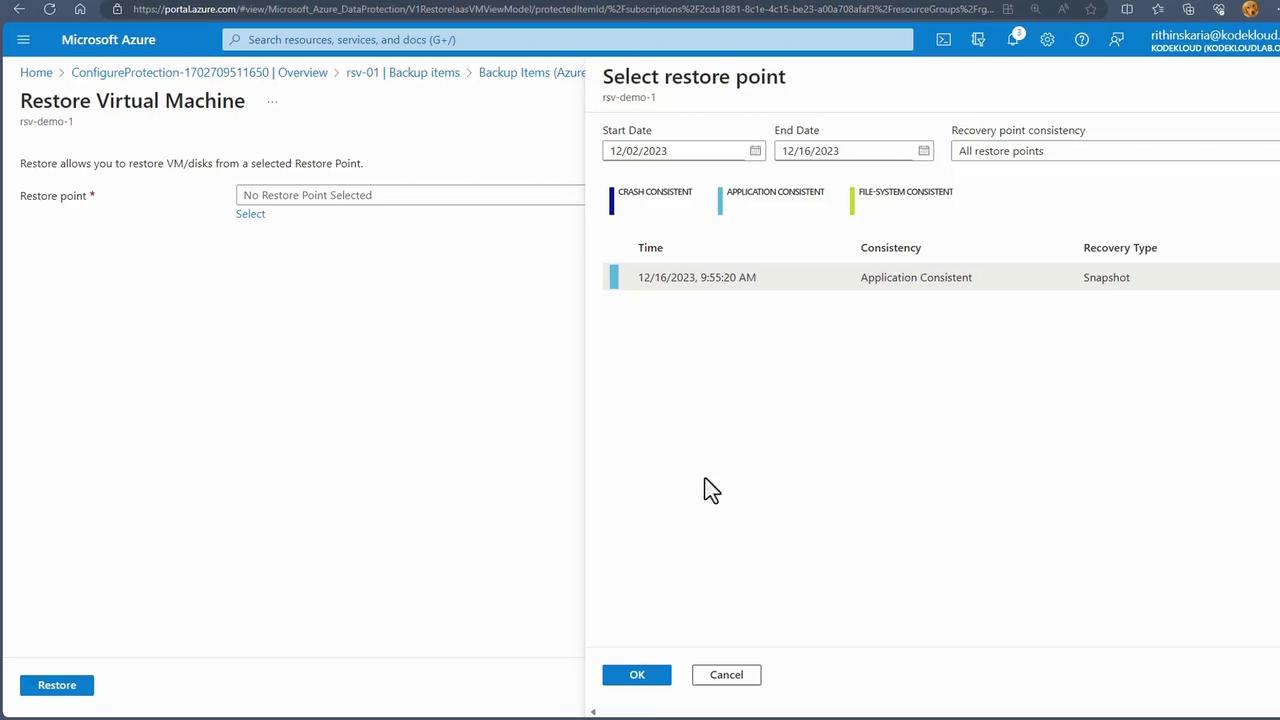1280x720 pixels.
Task: Click the CRASH CONSISTENT legend label
Action: pyautogui.click(x=655, y=192)
